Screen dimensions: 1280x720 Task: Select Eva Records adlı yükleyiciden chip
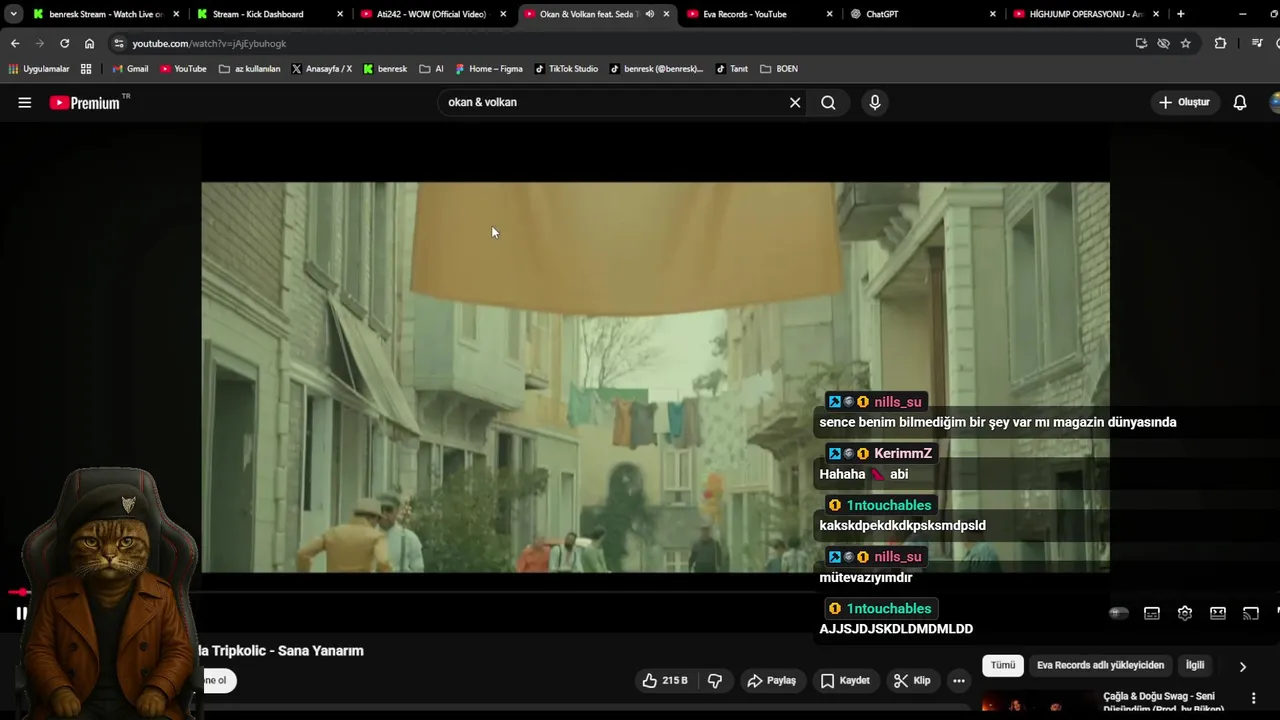1100,665
